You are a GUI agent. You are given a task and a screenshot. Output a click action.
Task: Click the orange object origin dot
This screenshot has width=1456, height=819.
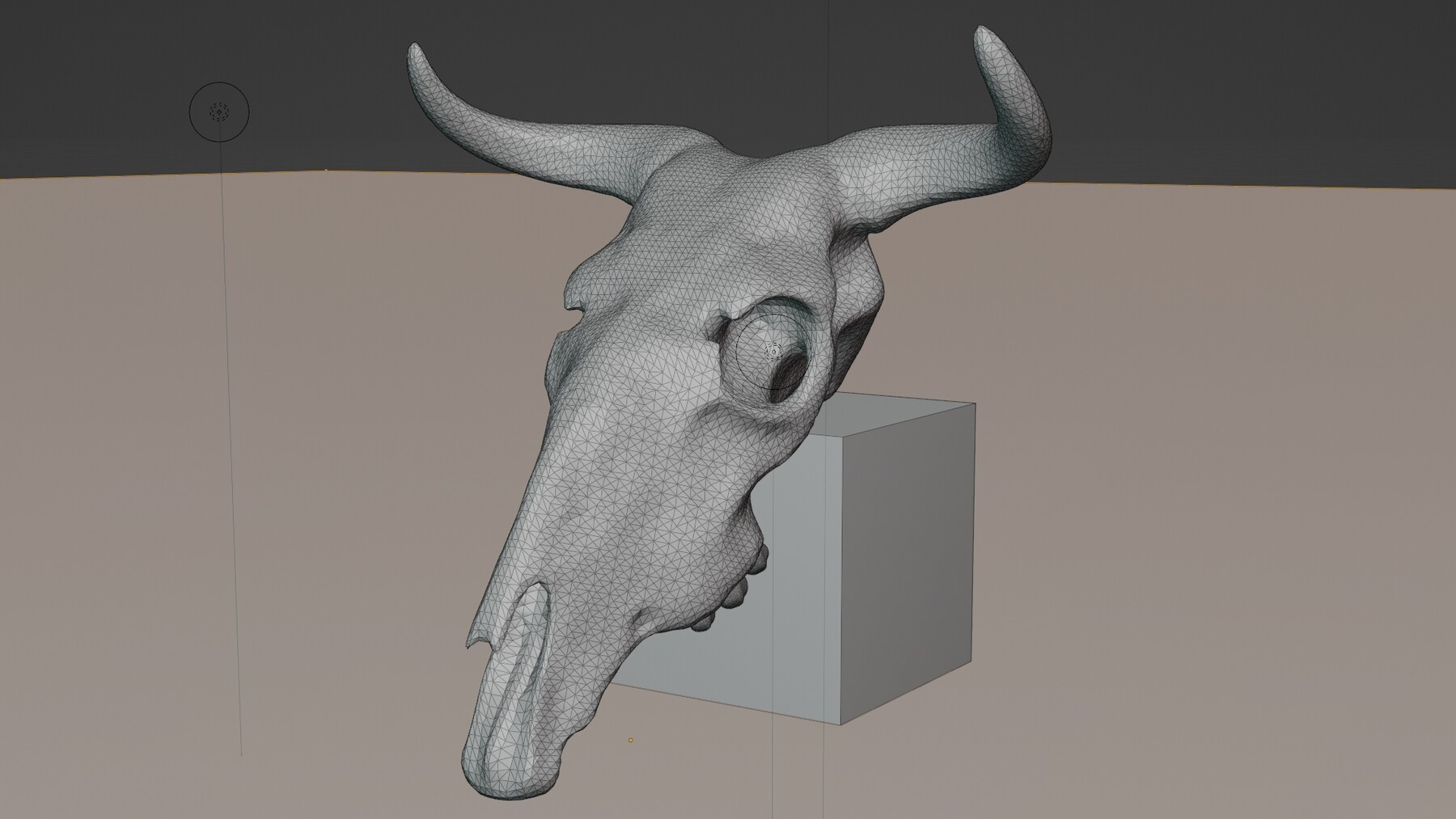(x=629, y=738)
